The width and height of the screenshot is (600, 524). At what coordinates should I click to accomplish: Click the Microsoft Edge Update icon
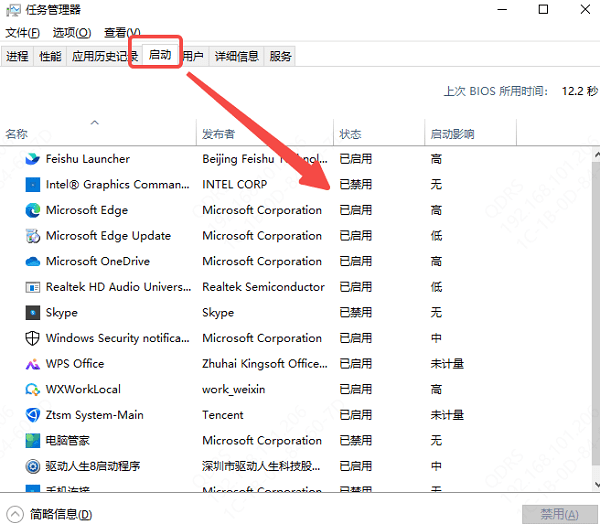click(33, 236)
